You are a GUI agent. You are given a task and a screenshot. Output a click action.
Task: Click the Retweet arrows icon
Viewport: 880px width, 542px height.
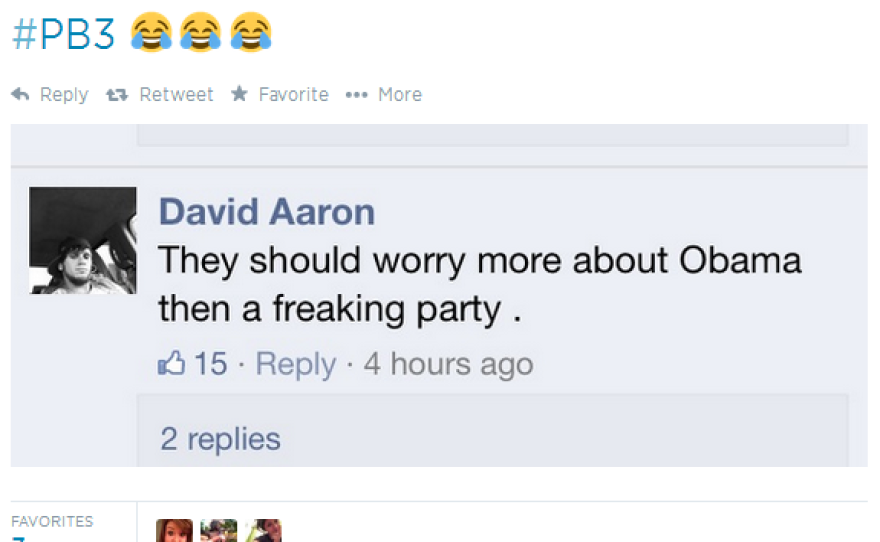117,95
